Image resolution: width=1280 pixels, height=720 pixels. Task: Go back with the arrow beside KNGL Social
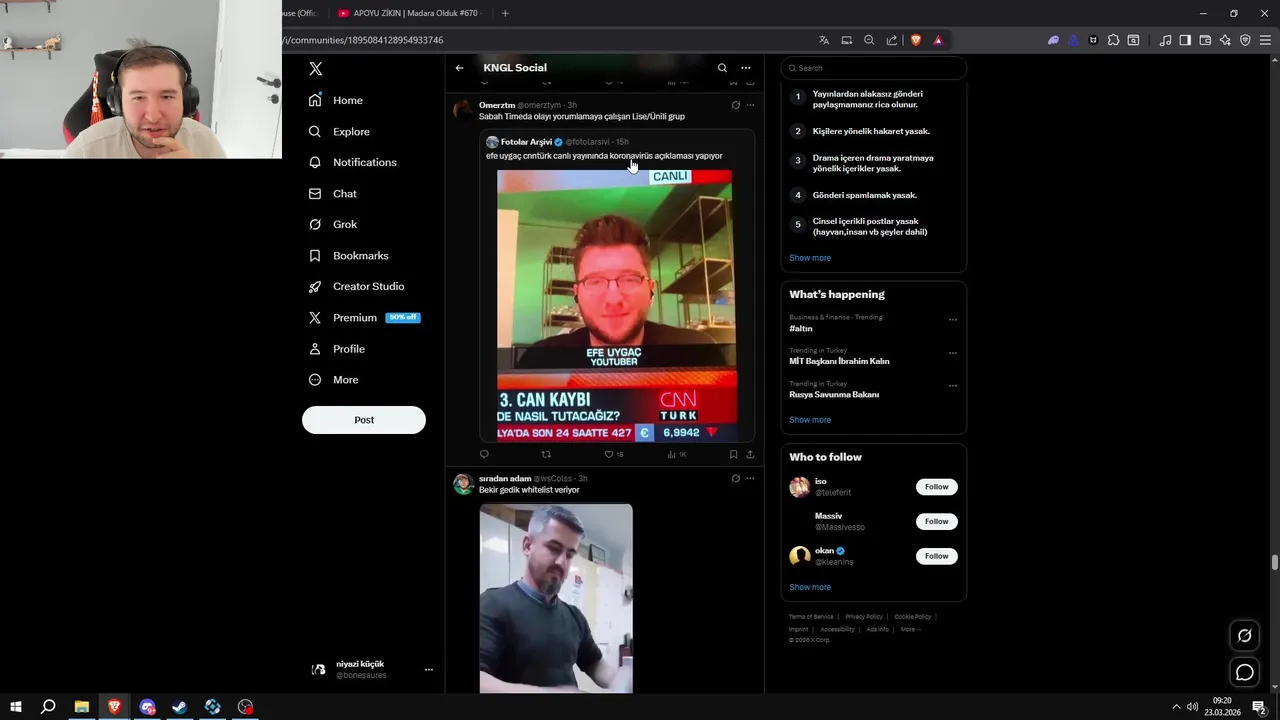[x=459, y=68]
